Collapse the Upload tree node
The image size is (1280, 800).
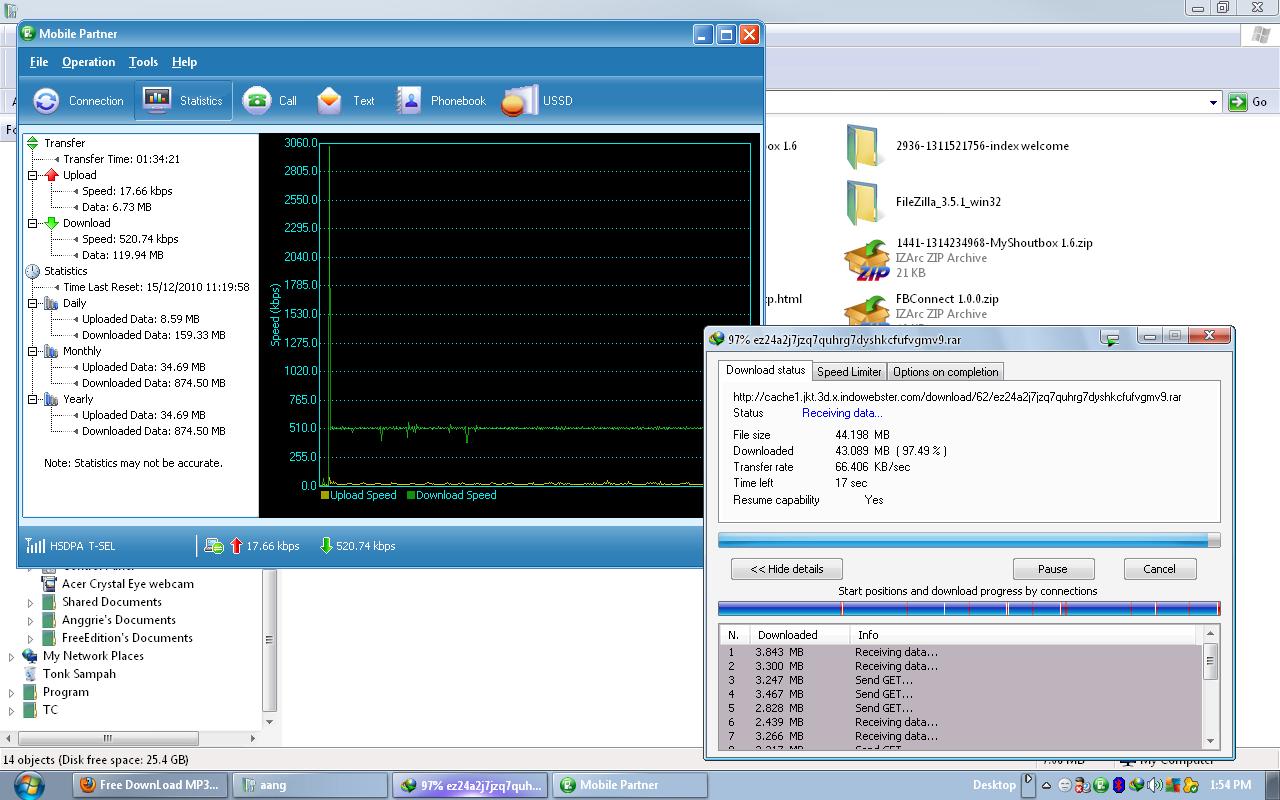[x=32, y=175]
